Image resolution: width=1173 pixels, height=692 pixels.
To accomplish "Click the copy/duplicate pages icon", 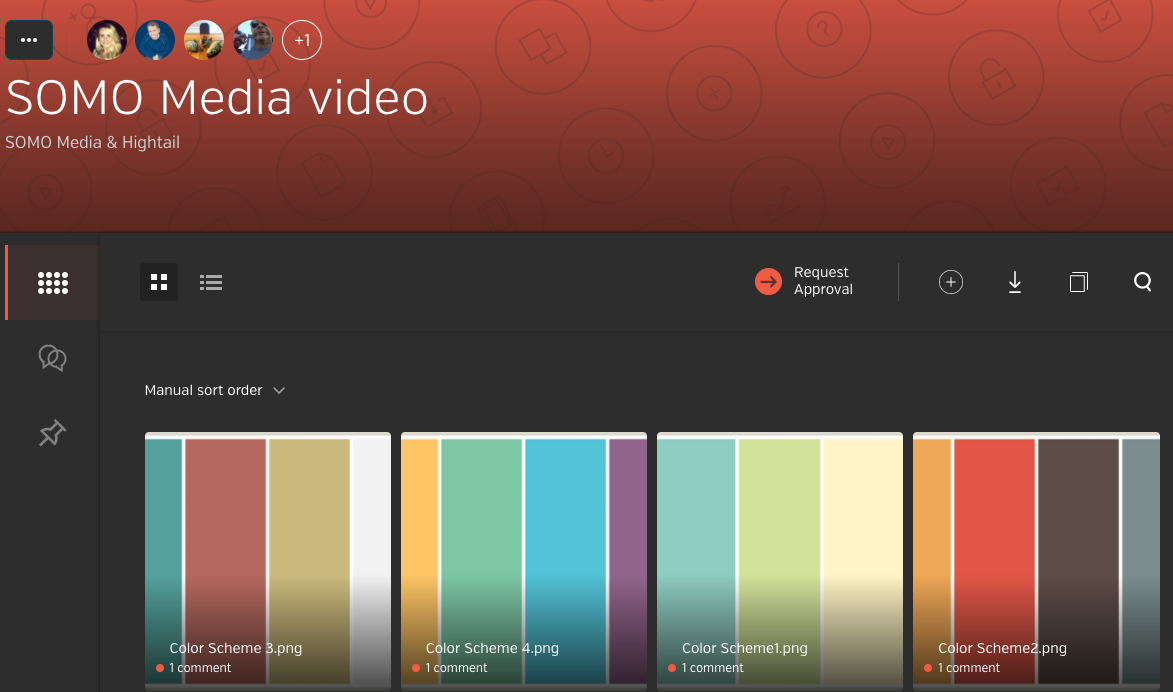I will pos(1079,282).
